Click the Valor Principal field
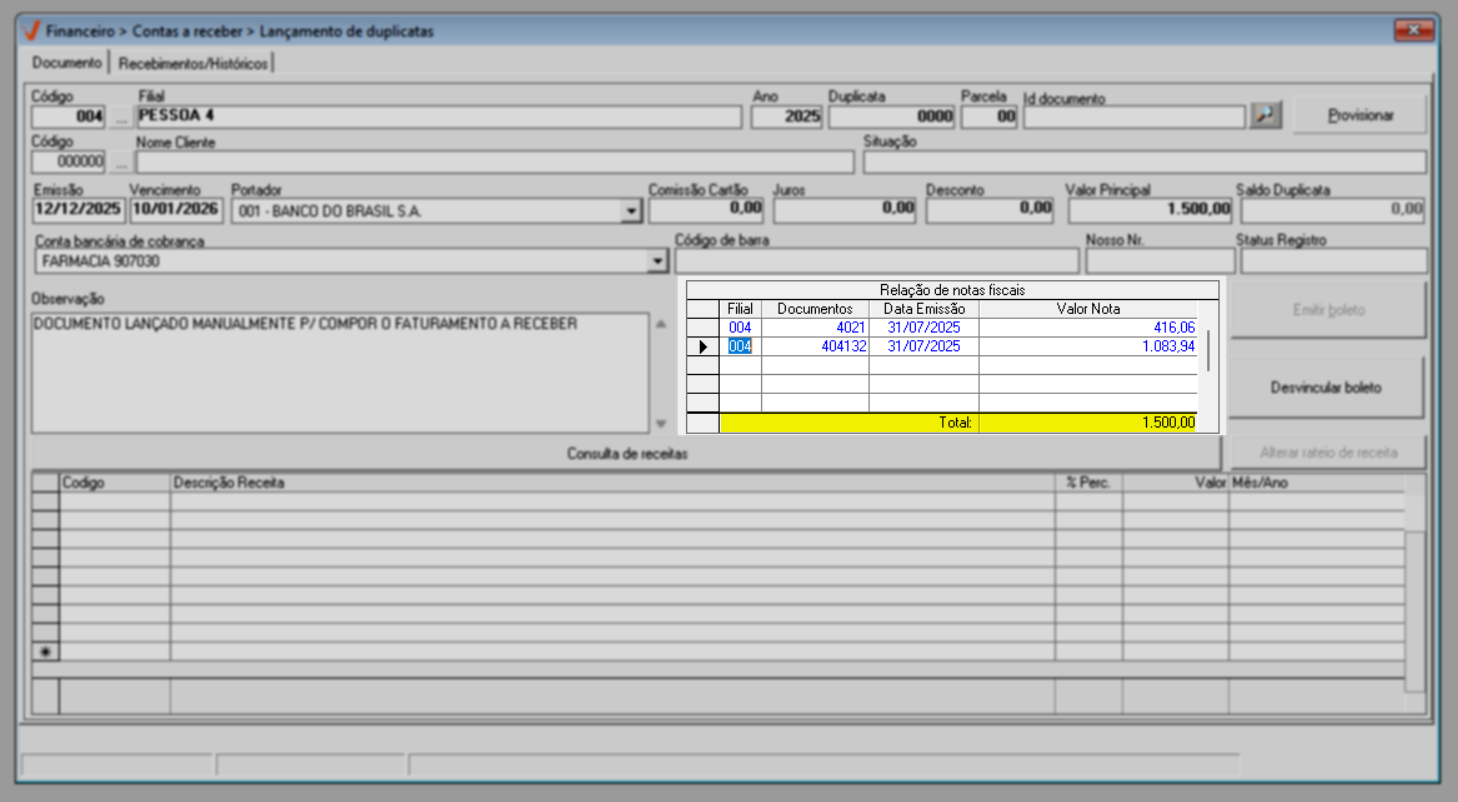The image size is (1458, 802). 1150,210
